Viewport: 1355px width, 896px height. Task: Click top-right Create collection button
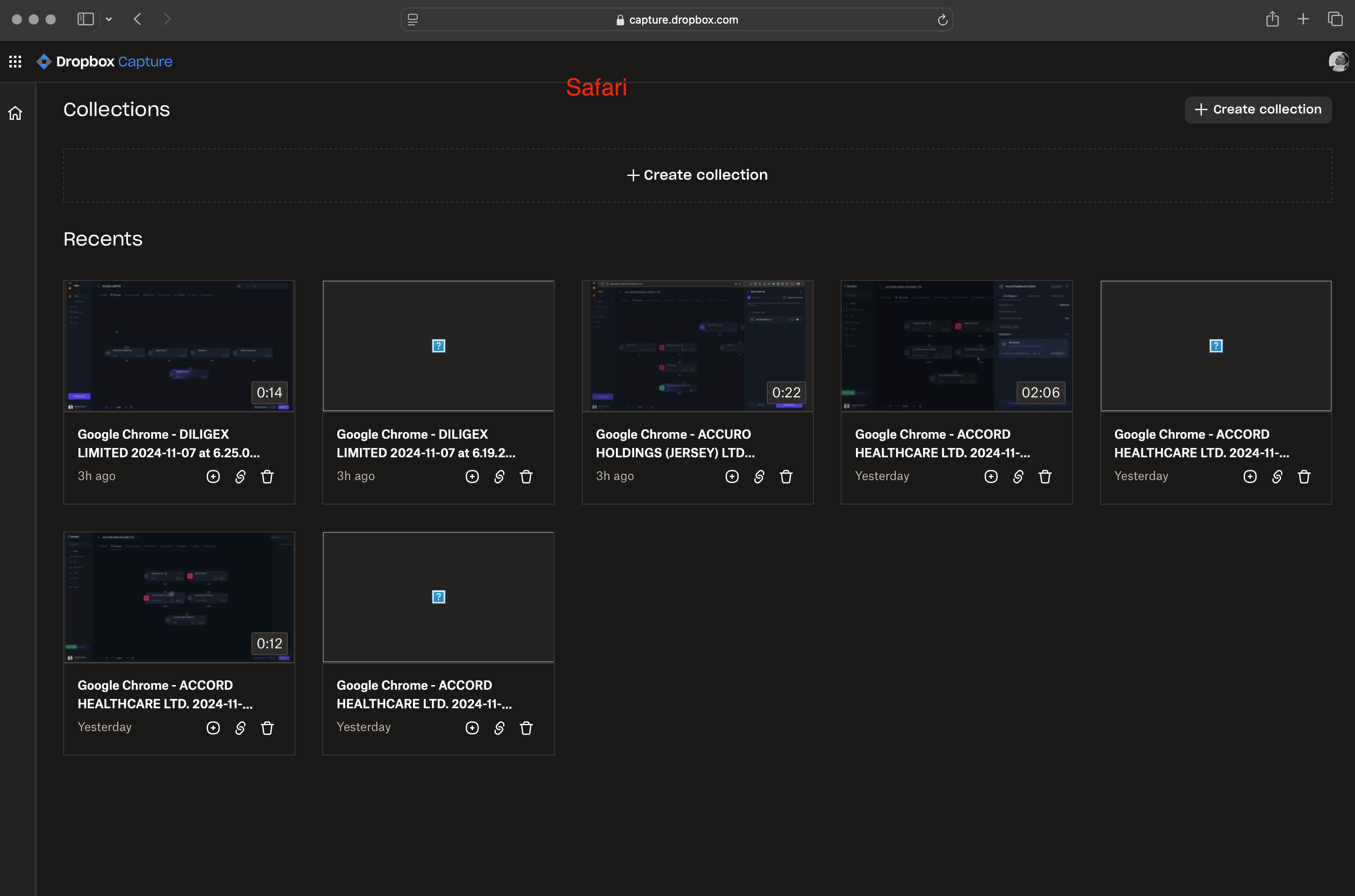click(x=1258, y=109)
